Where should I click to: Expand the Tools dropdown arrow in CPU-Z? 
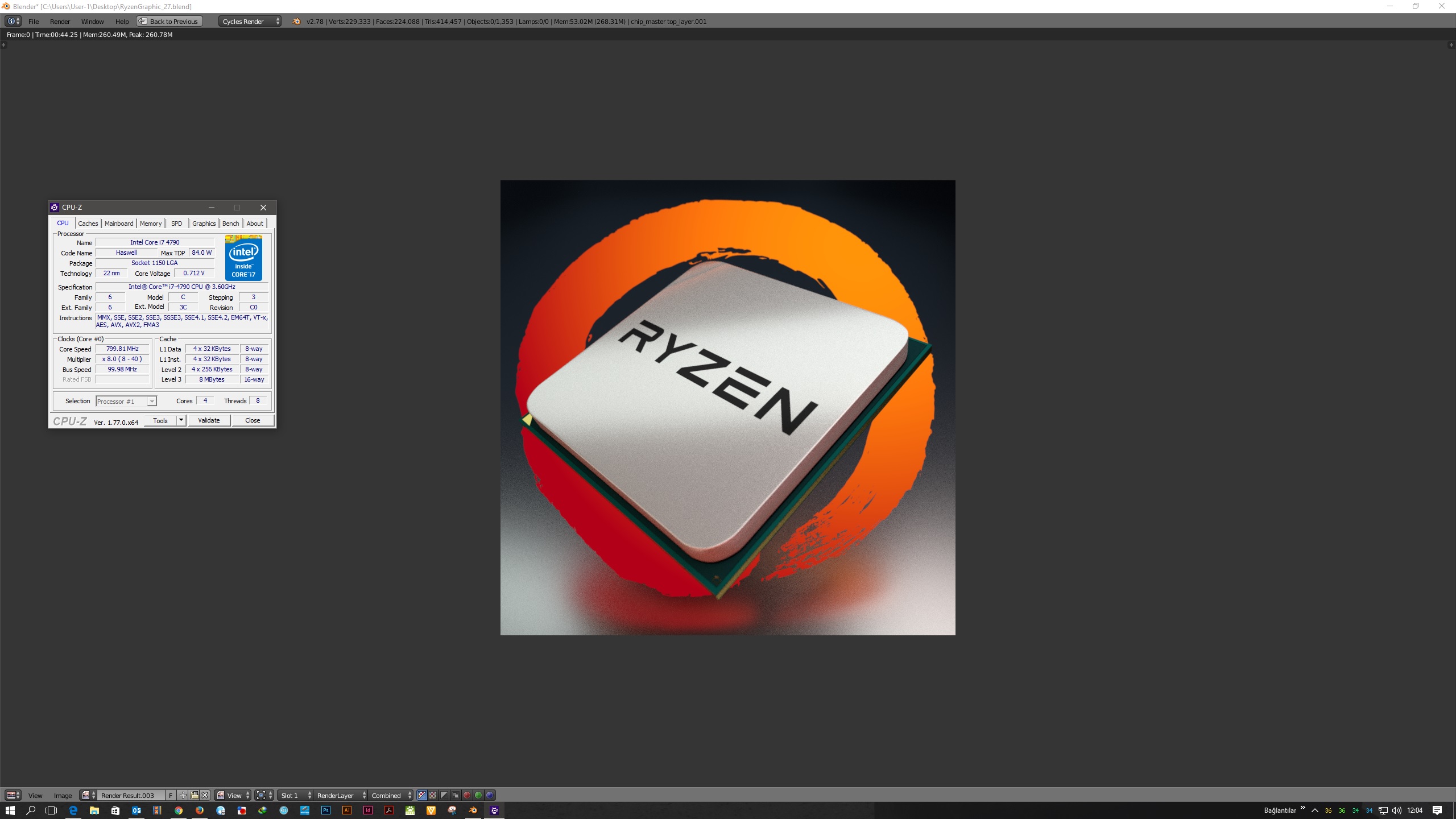(181, 421)
